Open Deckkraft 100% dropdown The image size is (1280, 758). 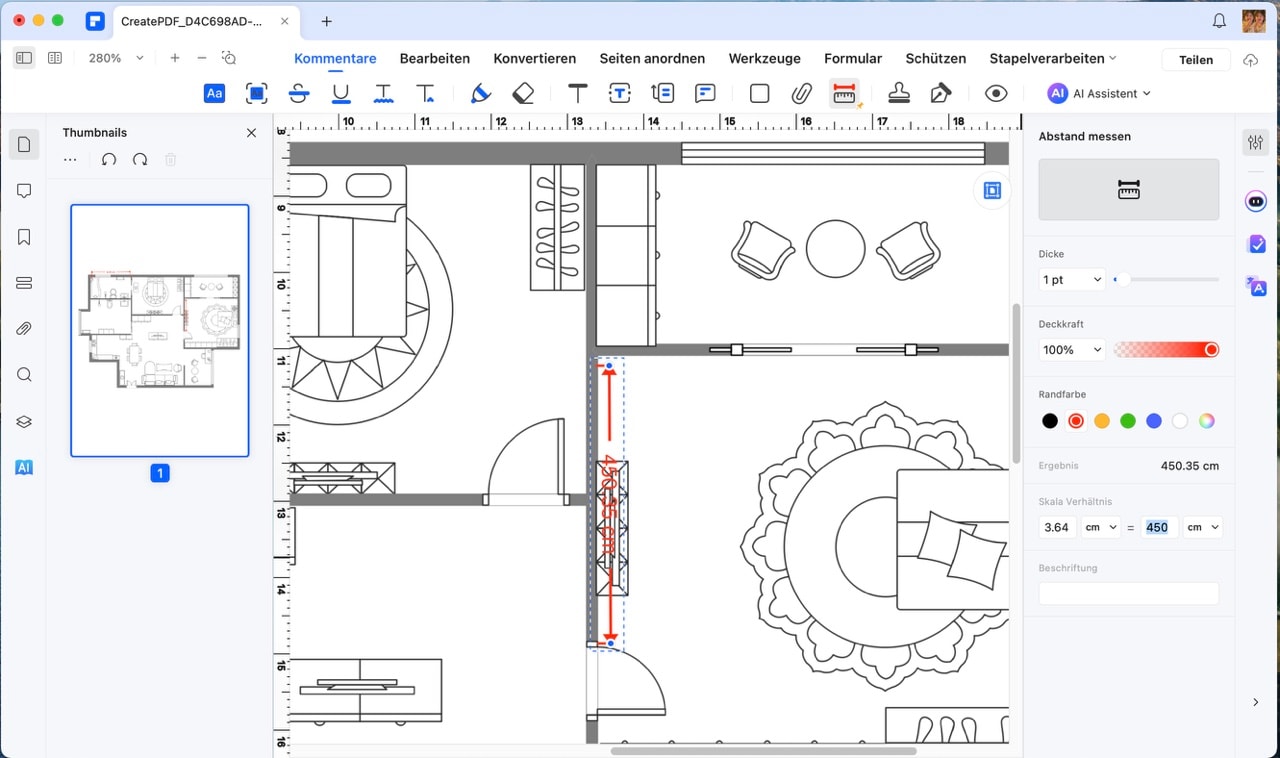point(1071,349)
